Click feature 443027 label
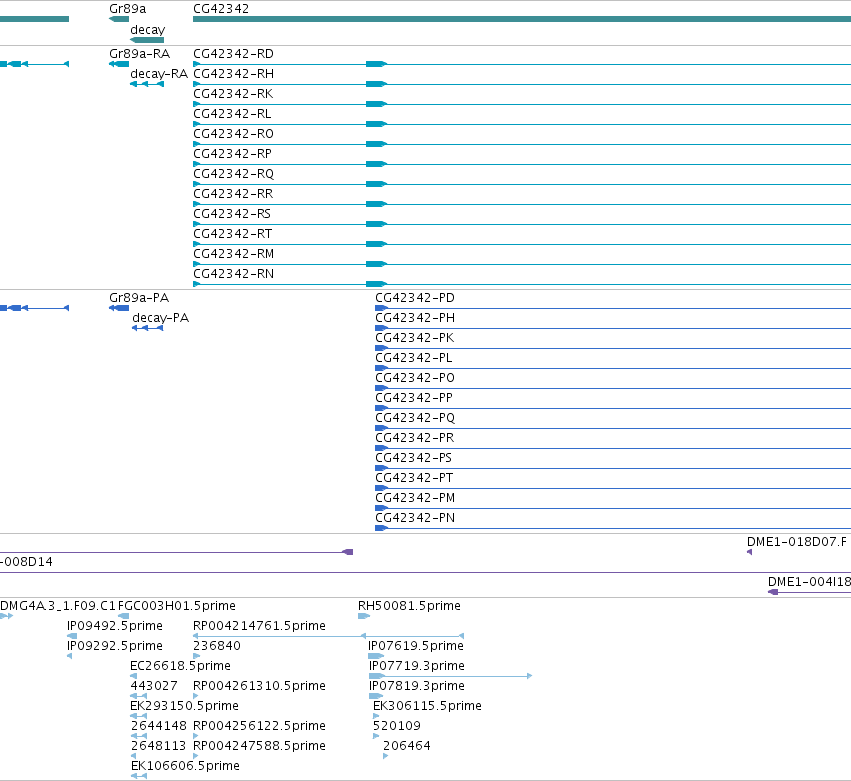 click(x=154, y=686)
